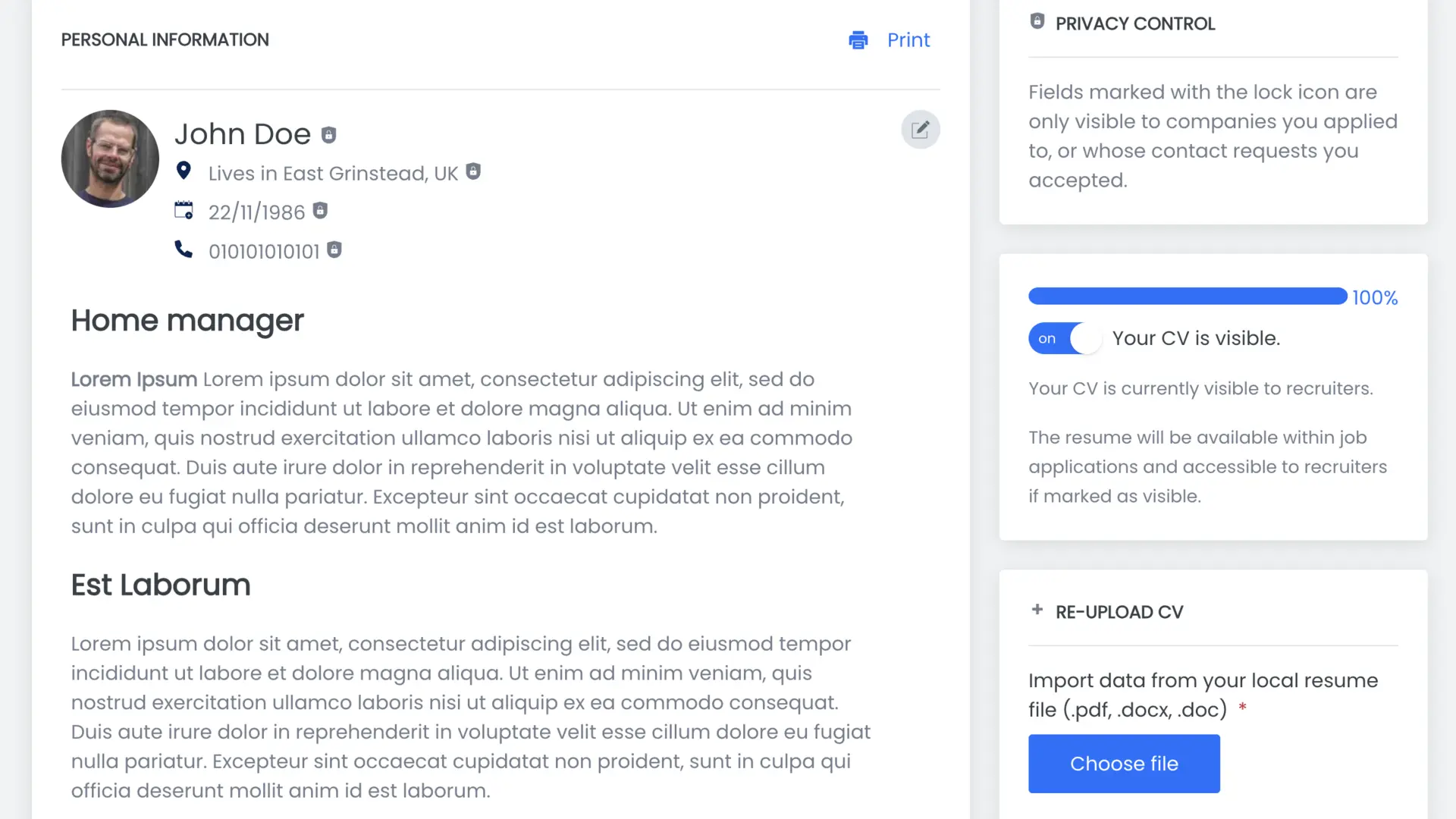Viewport: 1456px width, 819px height.
Task: Click the Home manager heading
Action: [x=187, y=321]
